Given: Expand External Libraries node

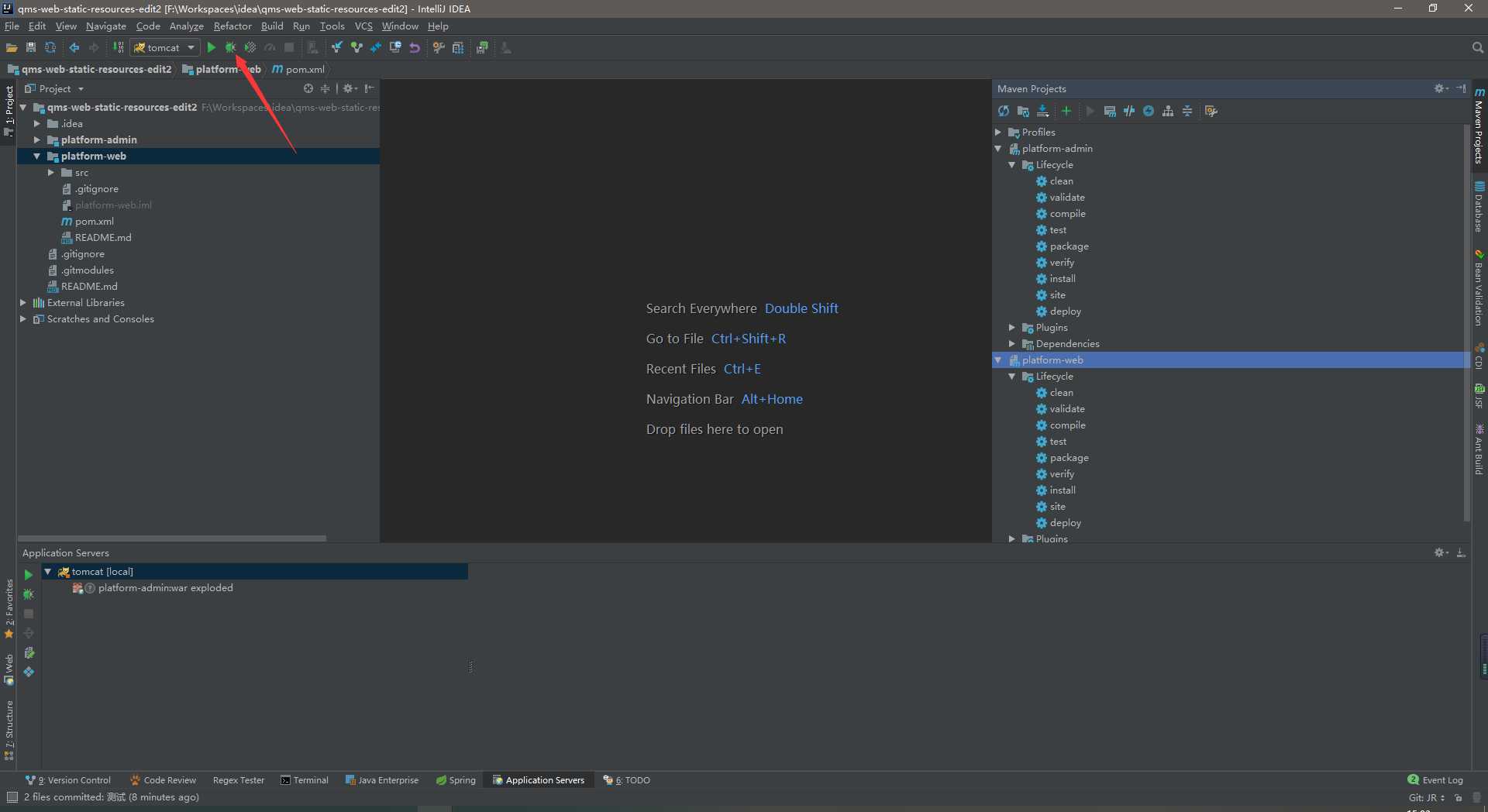Looking at the screenshot, I should [x=22, y=302].
